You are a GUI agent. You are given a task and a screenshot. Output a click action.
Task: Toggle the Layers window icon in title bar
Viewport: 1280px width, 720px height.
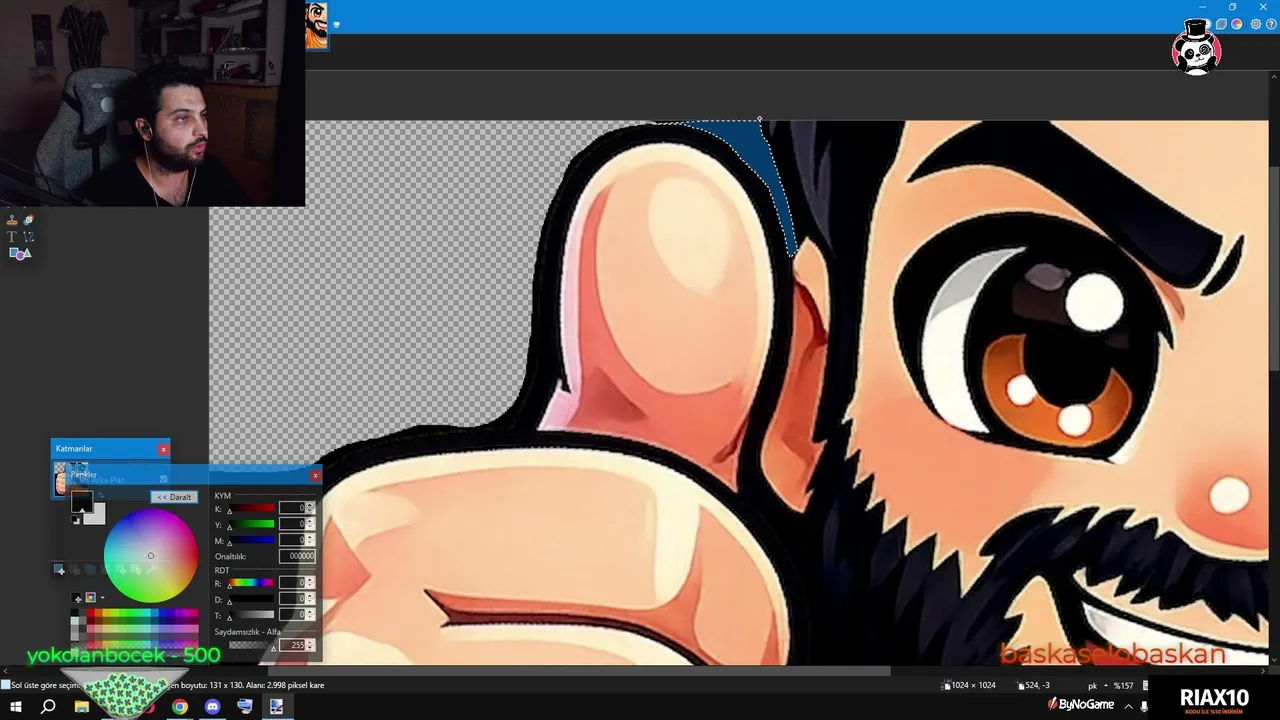click(1221, 24)
